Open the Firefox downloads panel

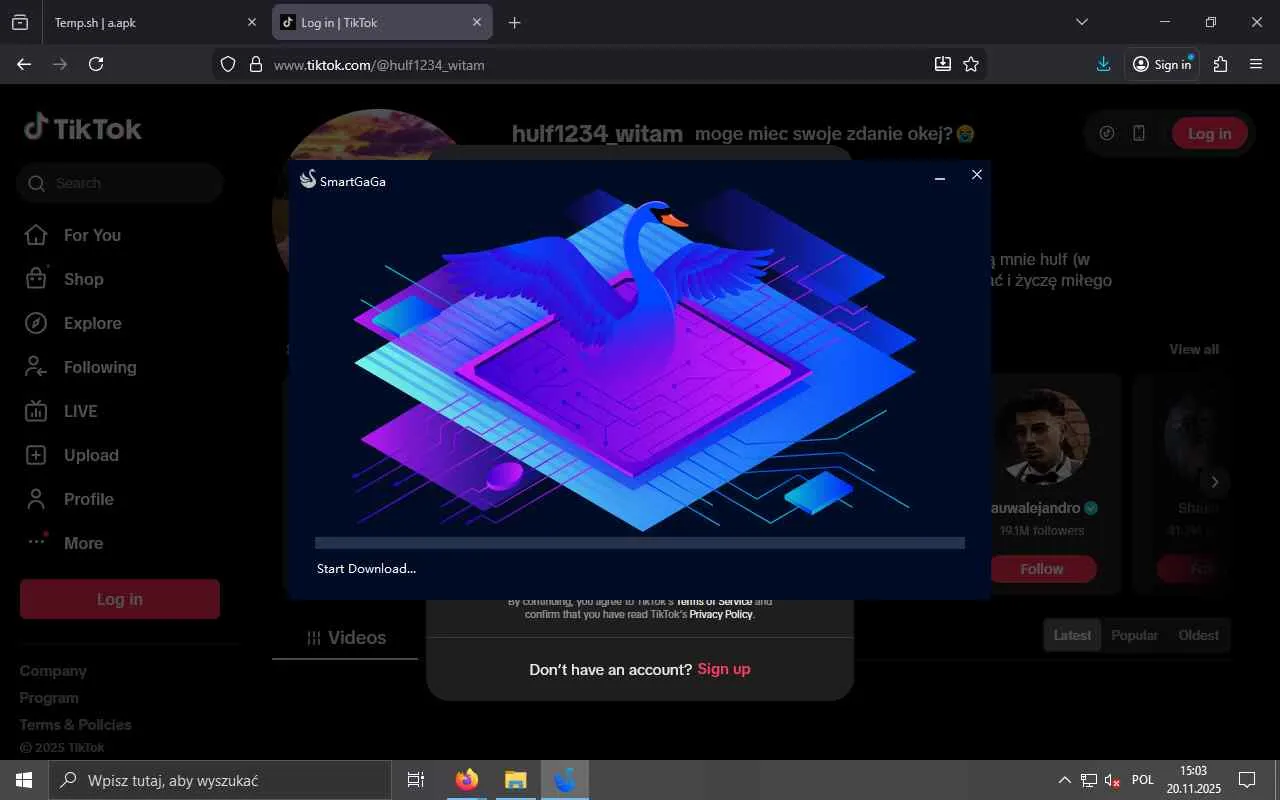tap(1104, 64)
